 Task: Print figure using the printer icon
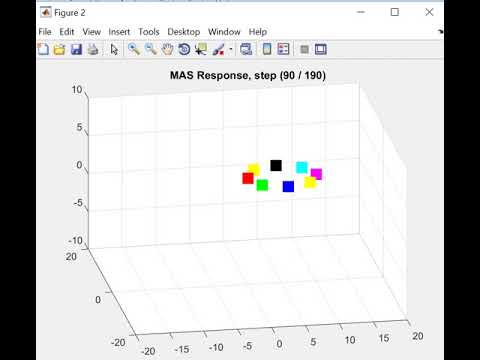[x=93, y=49]
